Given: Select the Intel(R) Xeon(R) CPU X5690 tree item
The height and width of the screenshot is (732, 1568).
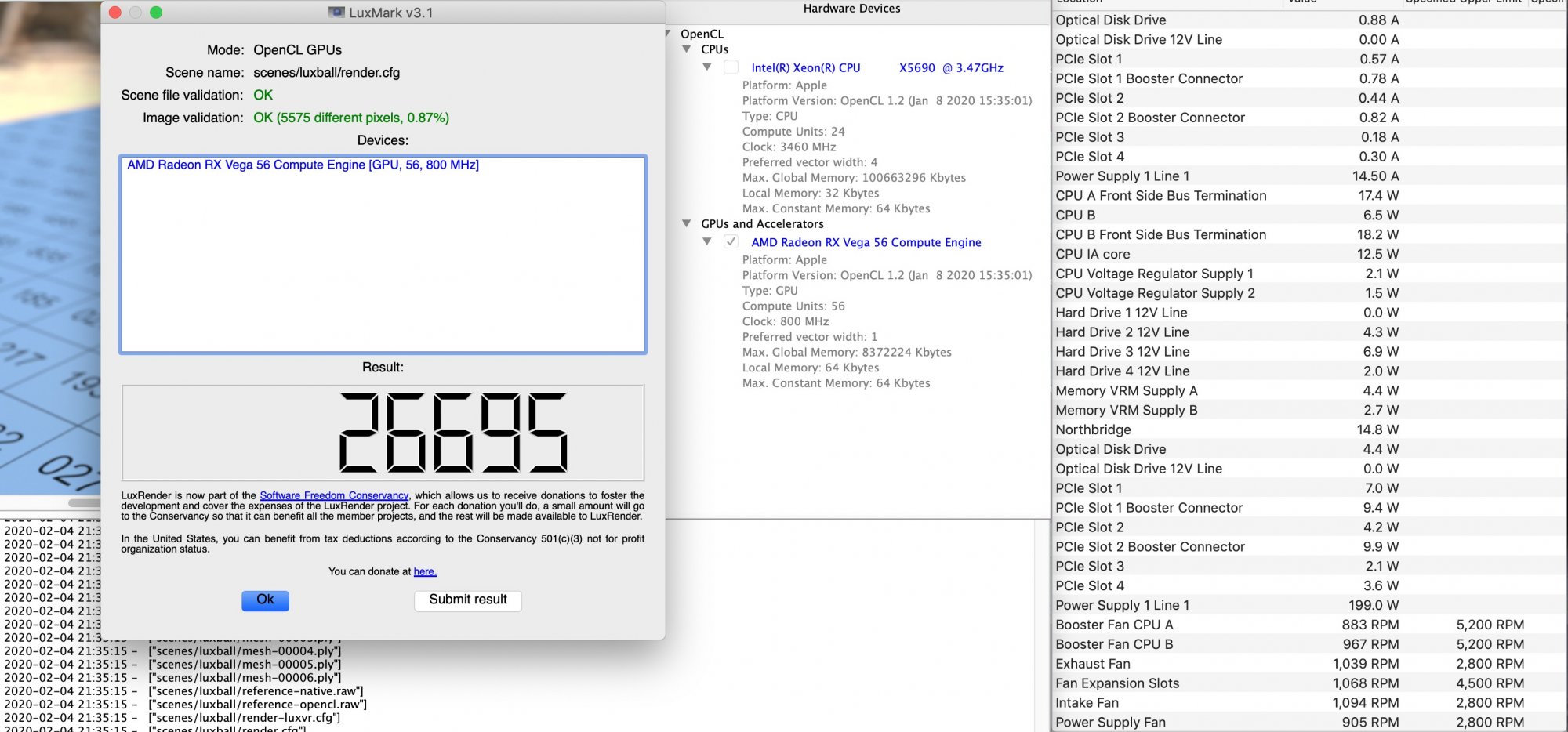Looking at the screenshot, I should [x=877, y=68].
